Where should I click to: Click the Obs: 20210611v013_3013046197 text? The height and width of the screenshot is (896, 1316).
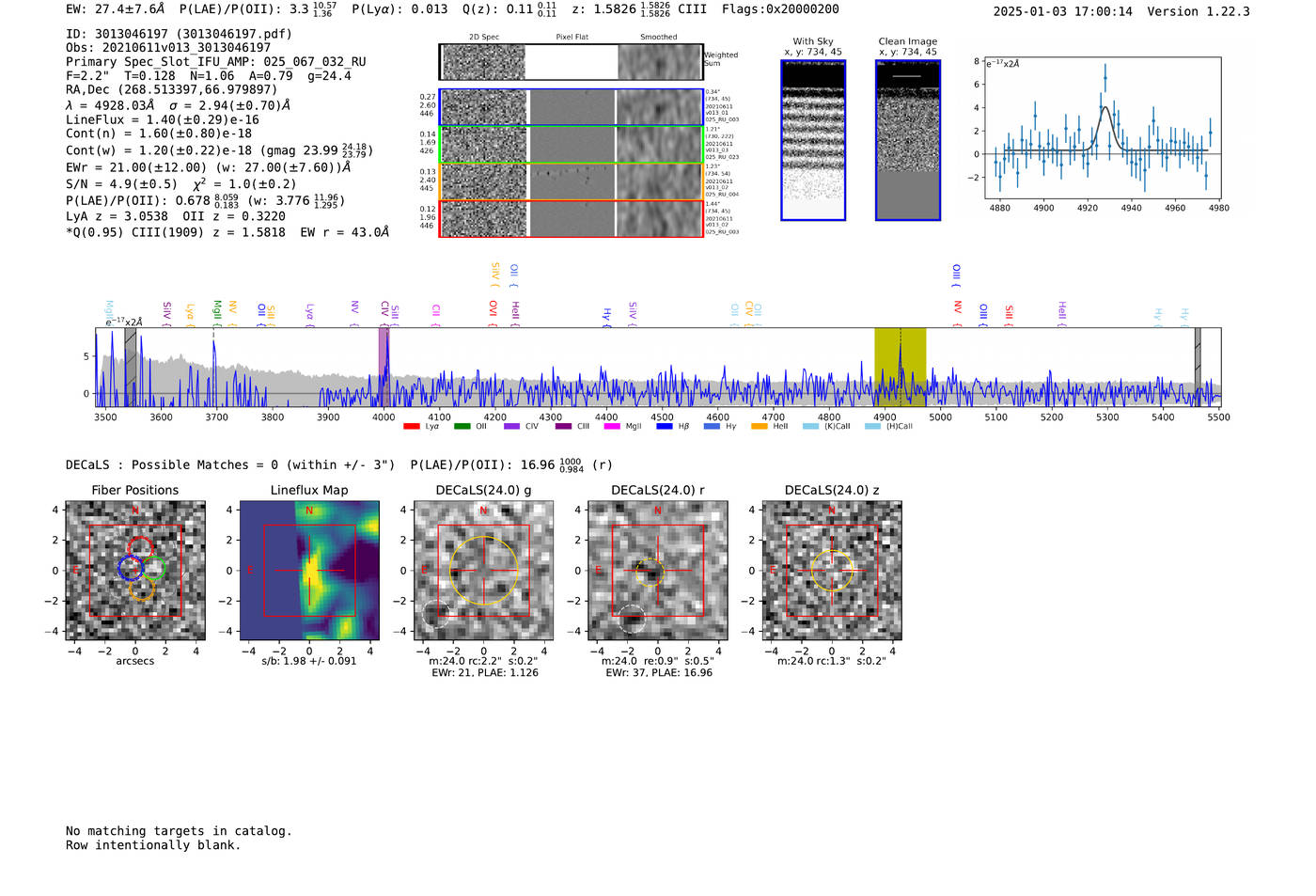click(x=168, y=48)
